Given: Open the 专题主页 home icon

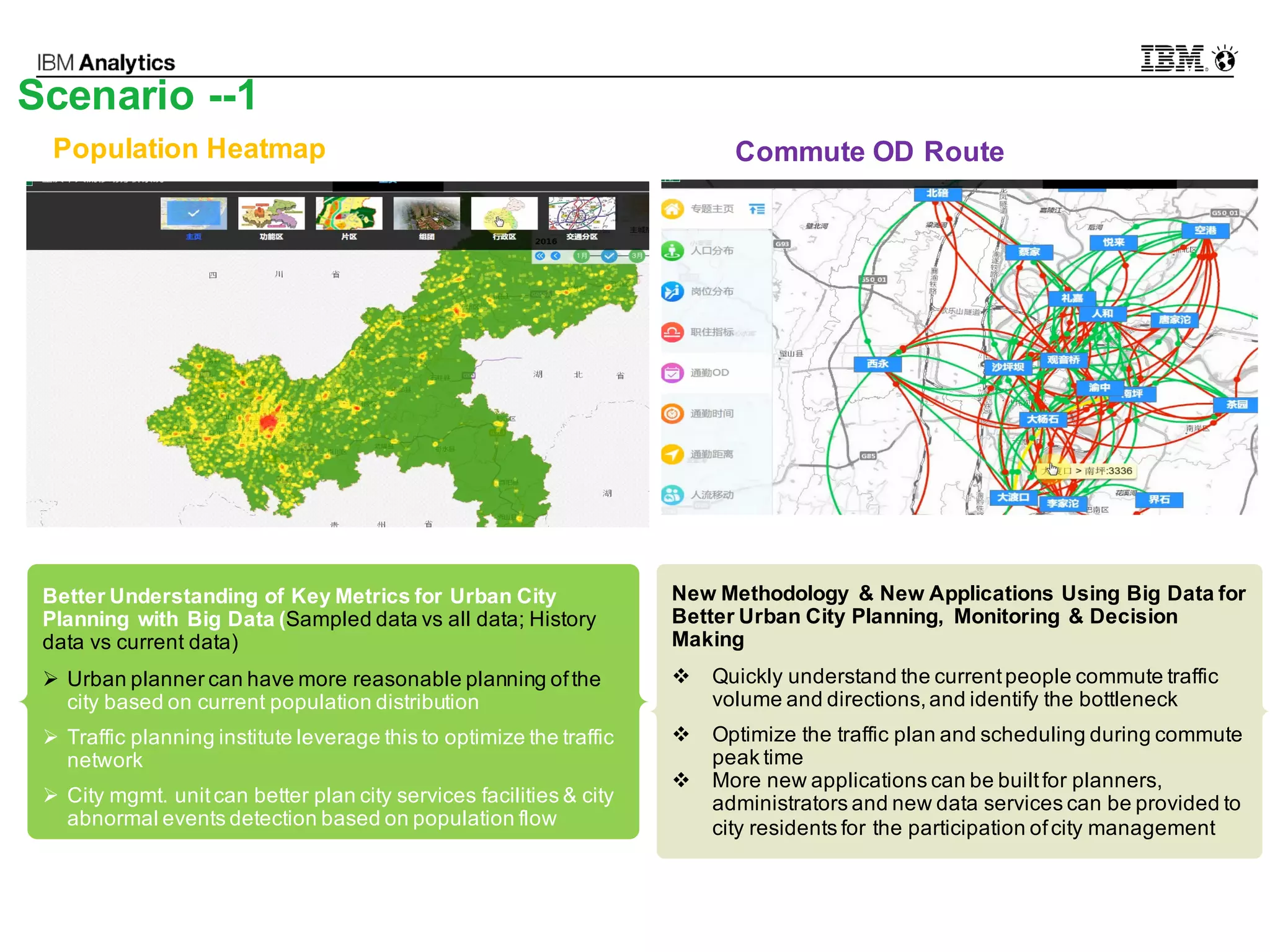Looking at the screenshot, I should [672, 209].
